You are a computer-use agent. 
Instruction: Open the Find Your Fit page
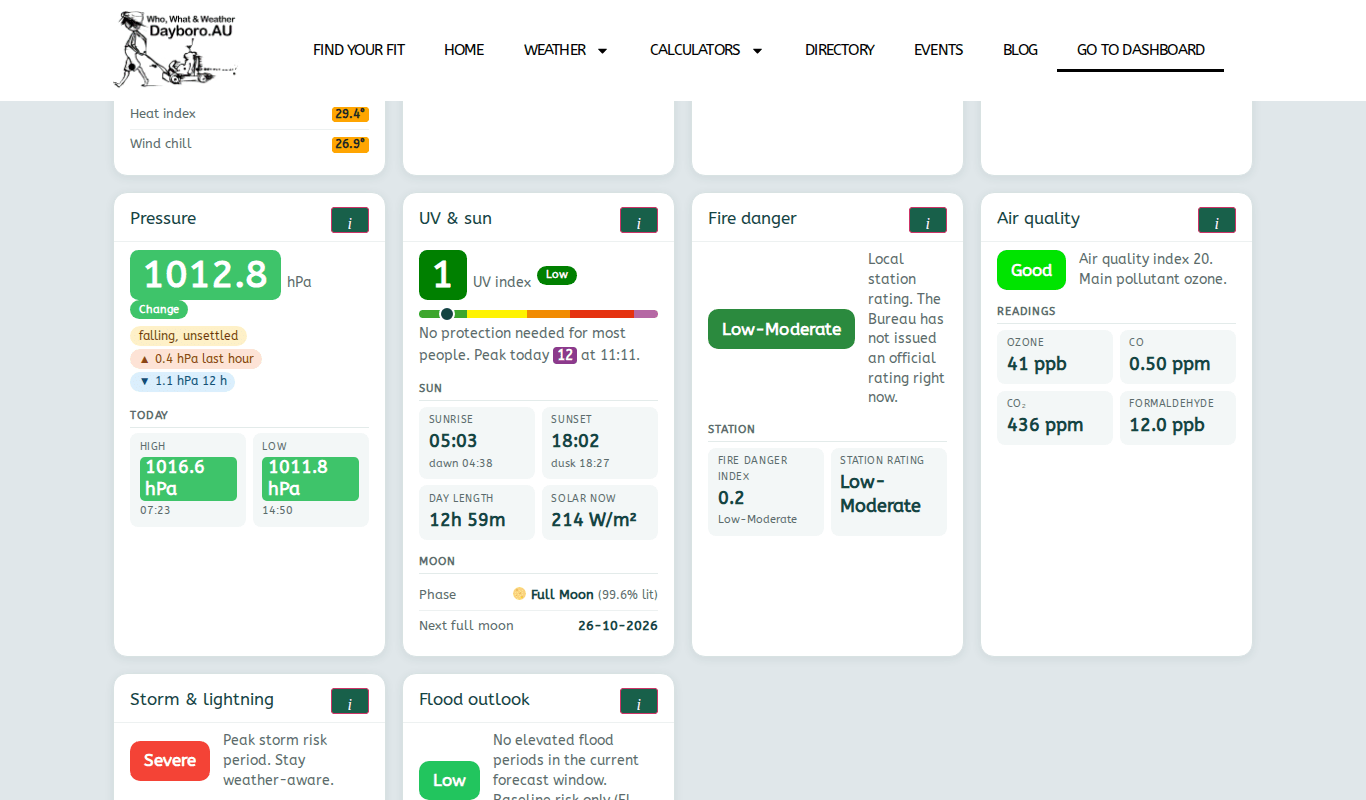click(359, 50)
